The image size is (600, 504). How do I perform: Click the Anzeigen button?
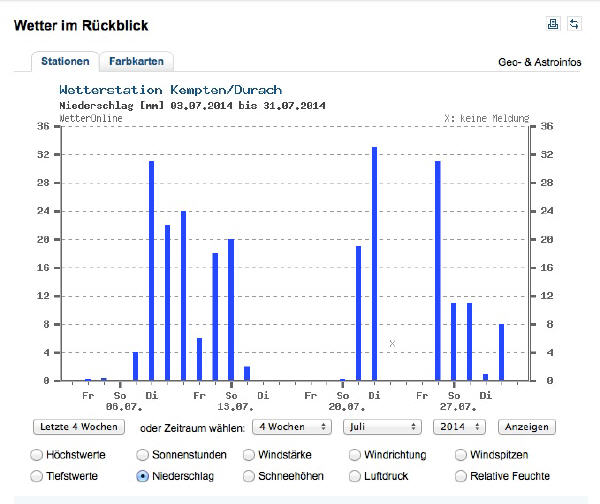point(527,427)
